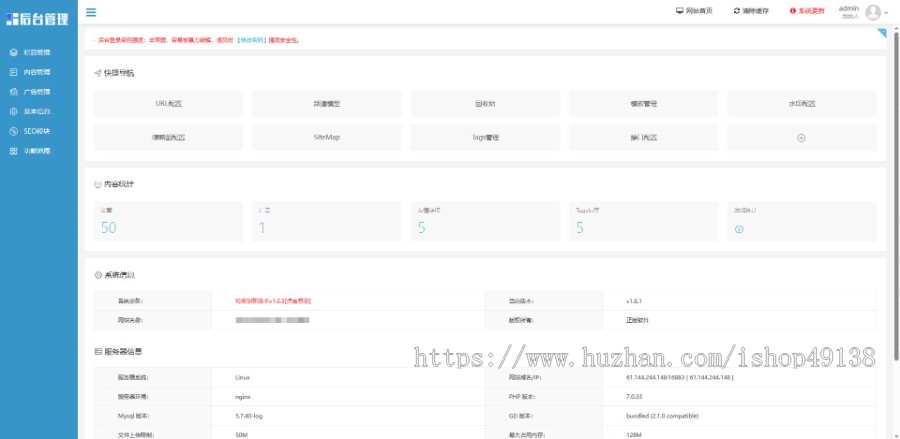
Task: Open URL配置 quick nav button
Action: [x=168, y=104]
